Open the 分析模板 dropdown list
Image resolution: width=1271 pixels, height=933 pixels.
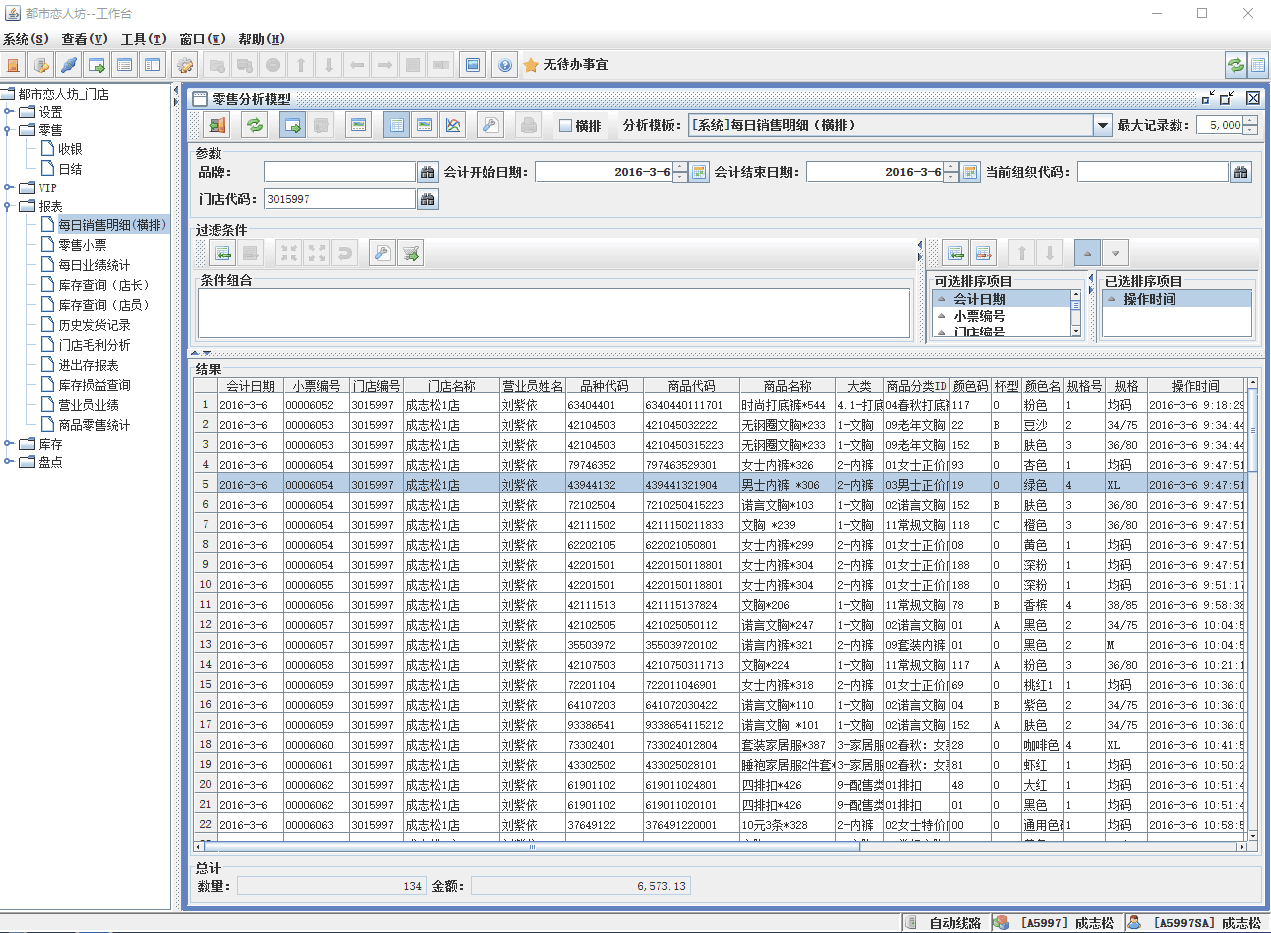click(x=1102, y=126)
